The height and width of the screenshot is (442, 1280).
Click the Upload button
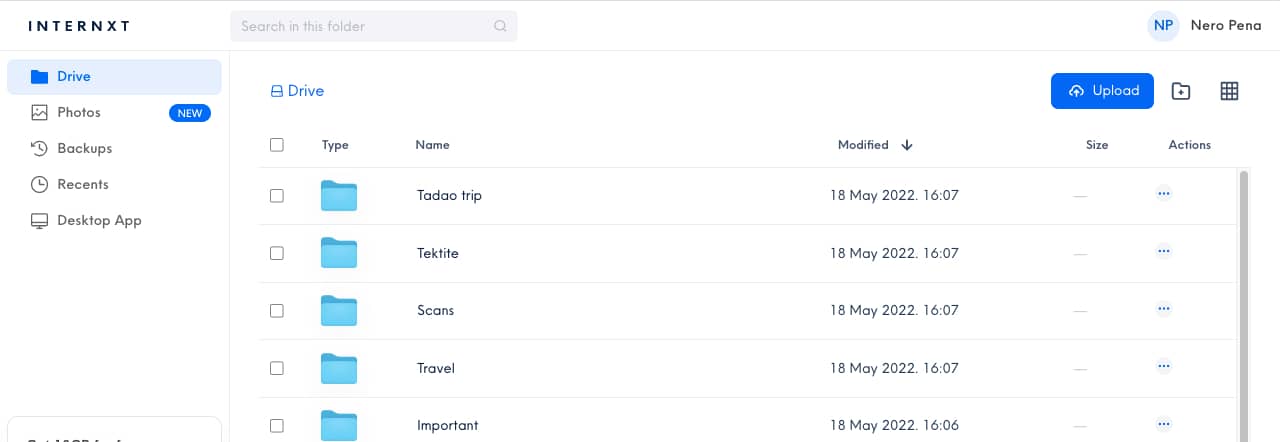1102,91
